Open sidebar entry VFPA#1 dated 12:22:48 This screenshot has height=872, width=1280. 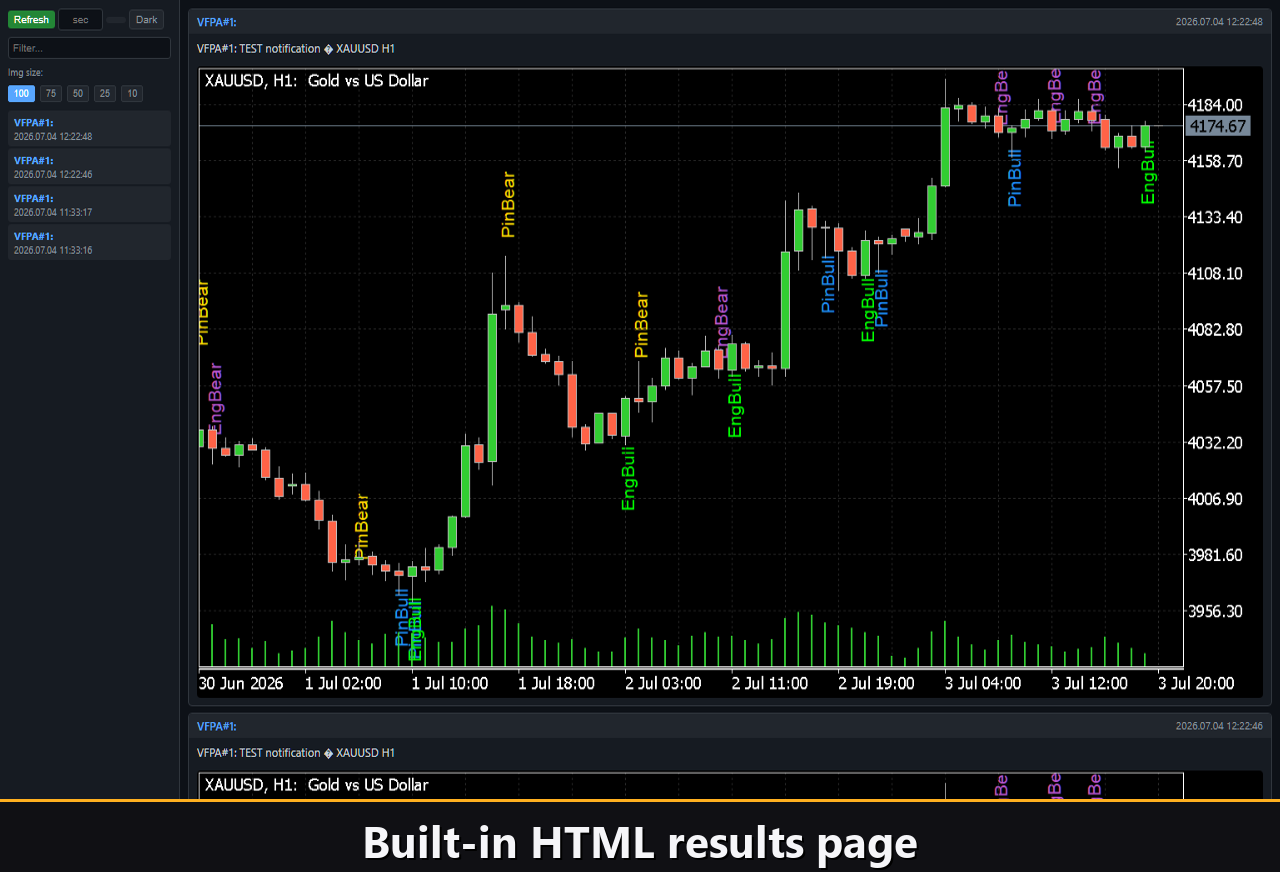tap(89, 129)
